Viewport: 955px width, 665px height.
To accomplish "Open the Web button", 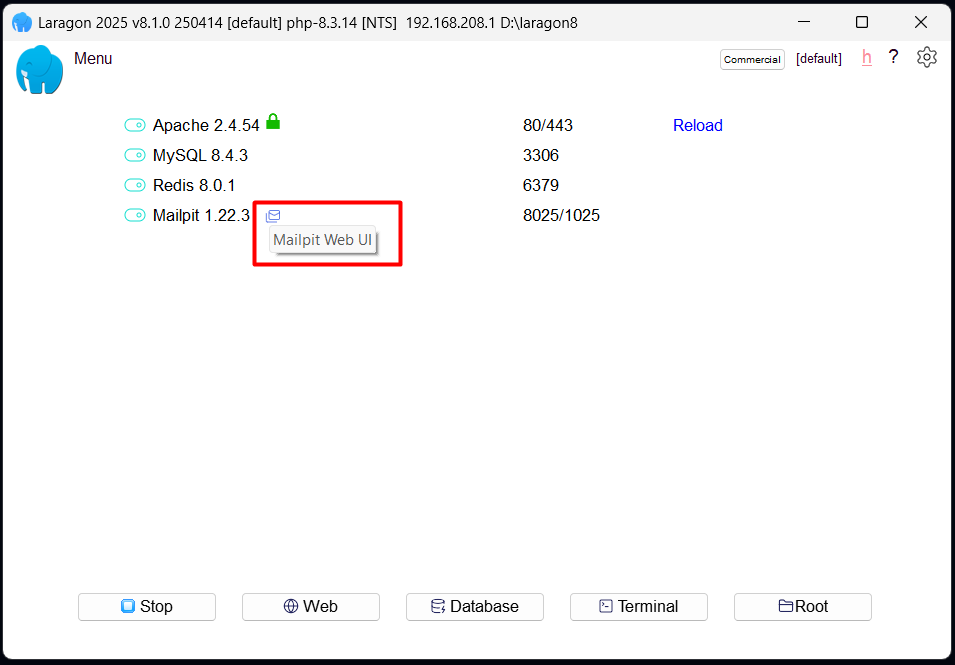I will [311, 607].
